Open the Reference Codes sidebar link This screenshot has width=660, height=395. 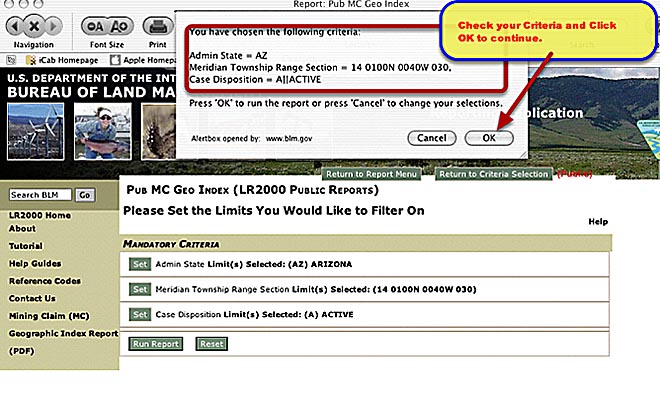pos(45,281)
